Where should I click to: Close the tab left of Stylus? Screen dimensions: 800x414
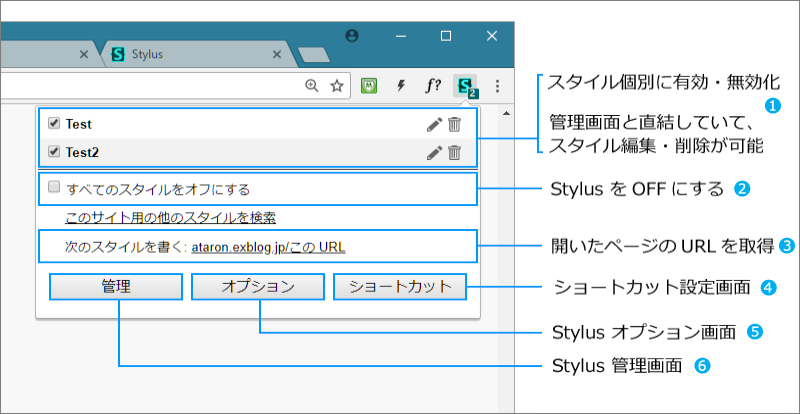coord(84,54)
